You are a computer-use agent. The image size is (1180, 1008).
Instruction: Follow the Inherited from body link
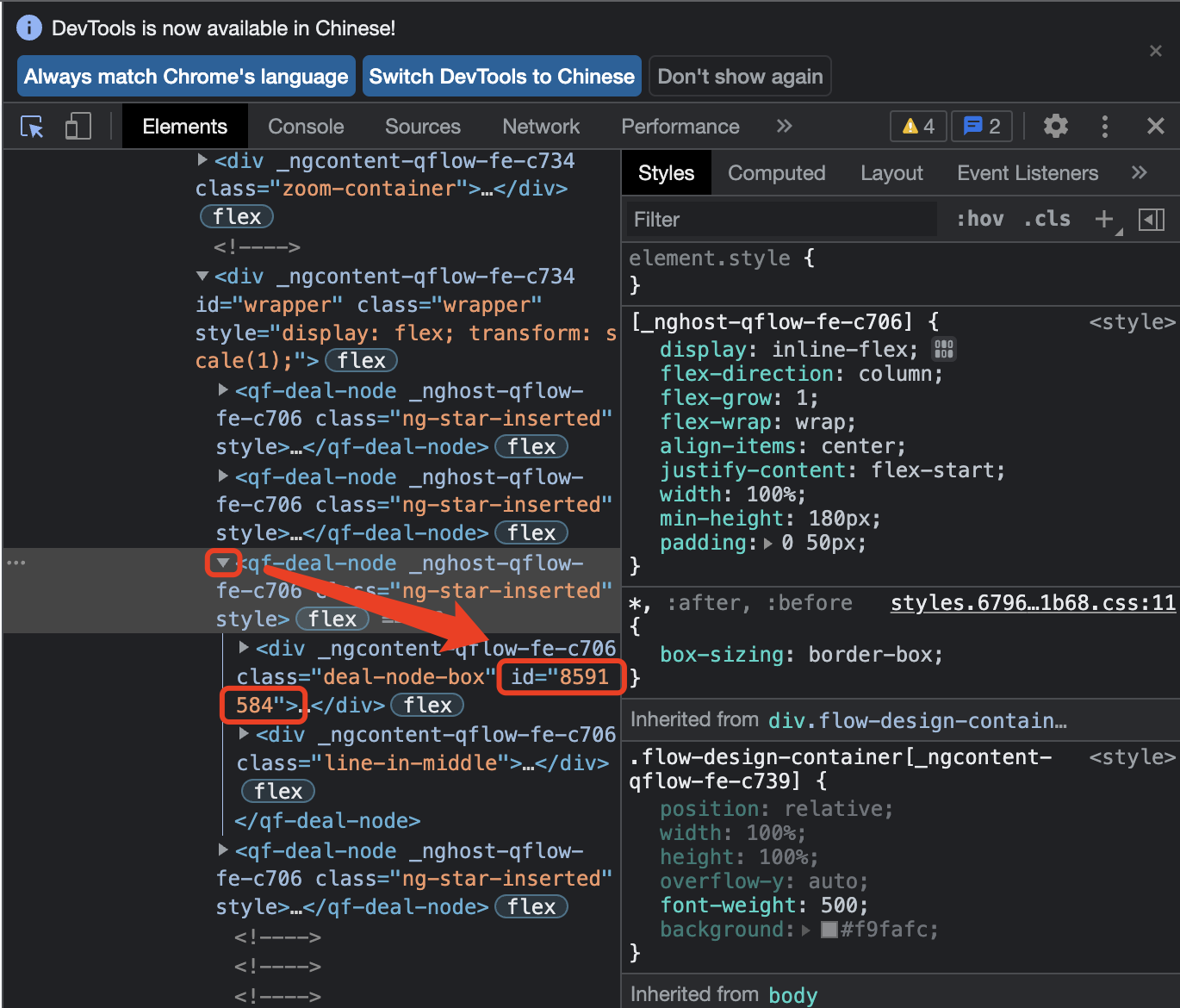(792, 995)
